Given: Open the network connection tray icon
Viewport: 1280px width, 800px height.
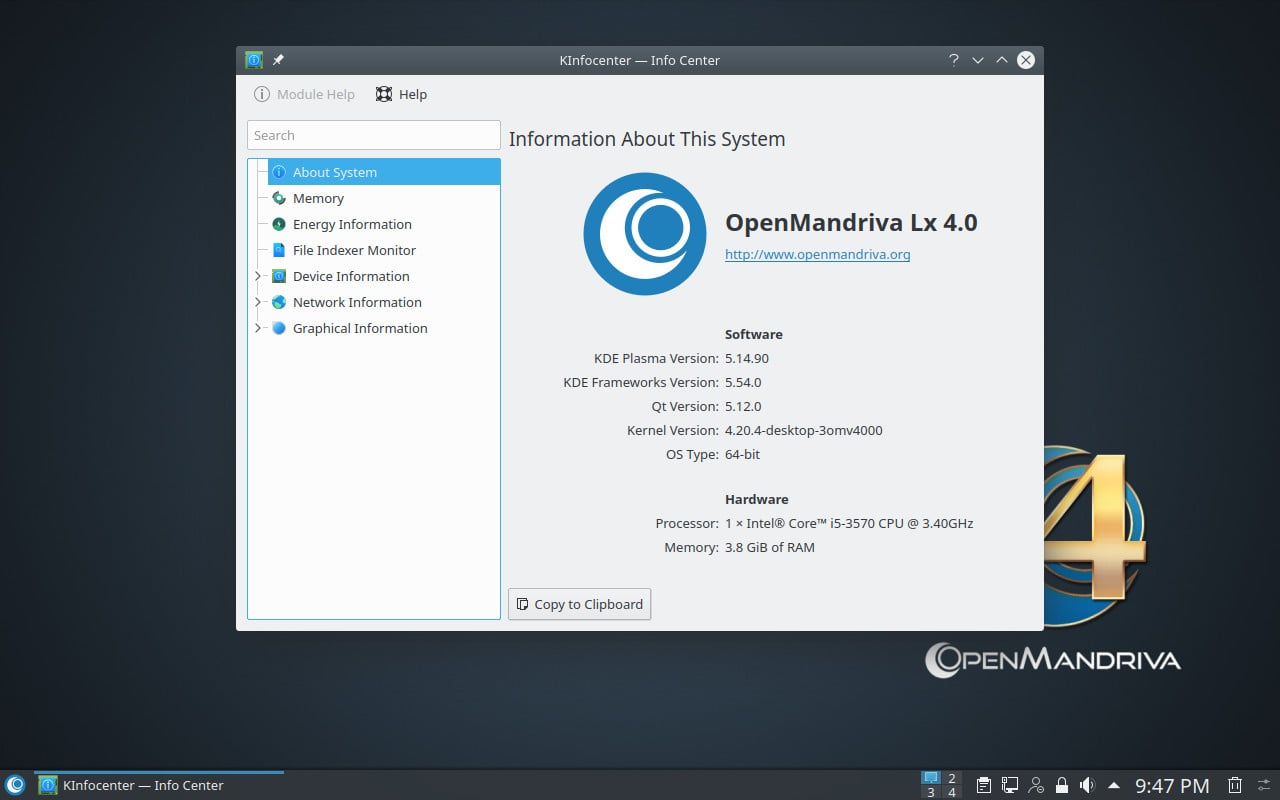Looking at the screenshot, I should click(1010, 785).
